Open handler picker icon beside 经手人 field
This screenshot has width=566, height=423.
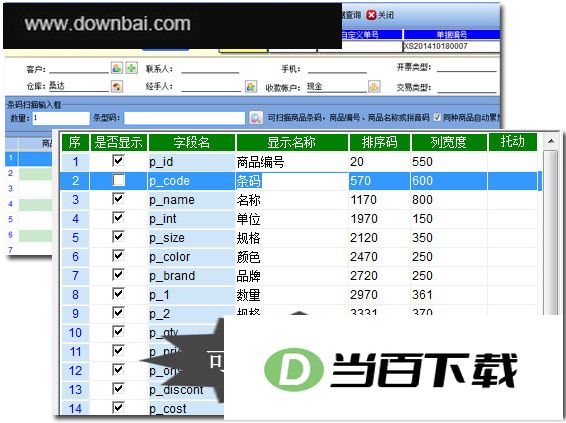tap(251, 86)
